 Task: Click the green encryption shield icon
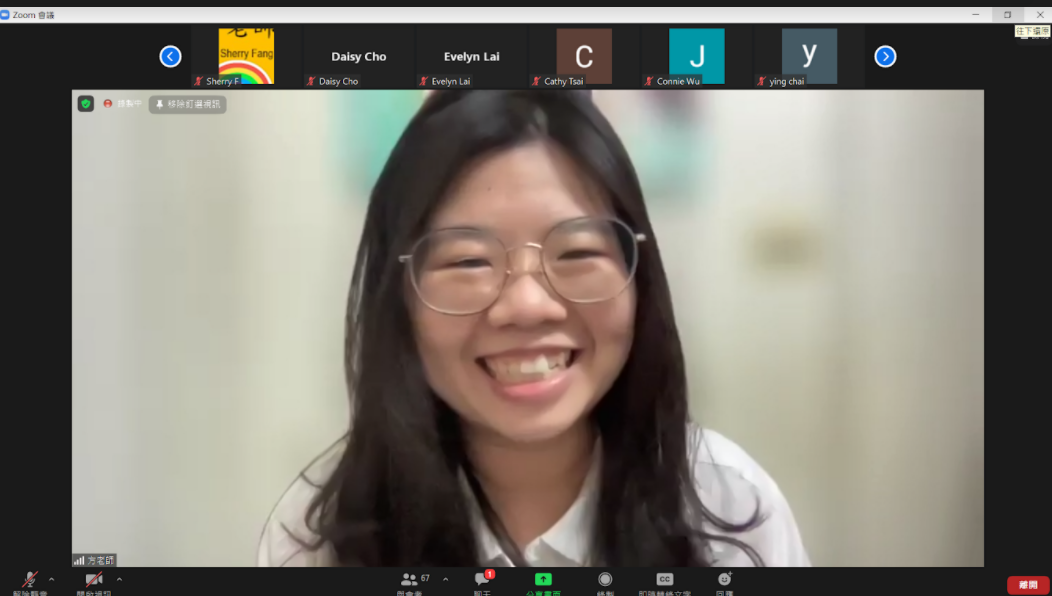(x=86, y=104)
